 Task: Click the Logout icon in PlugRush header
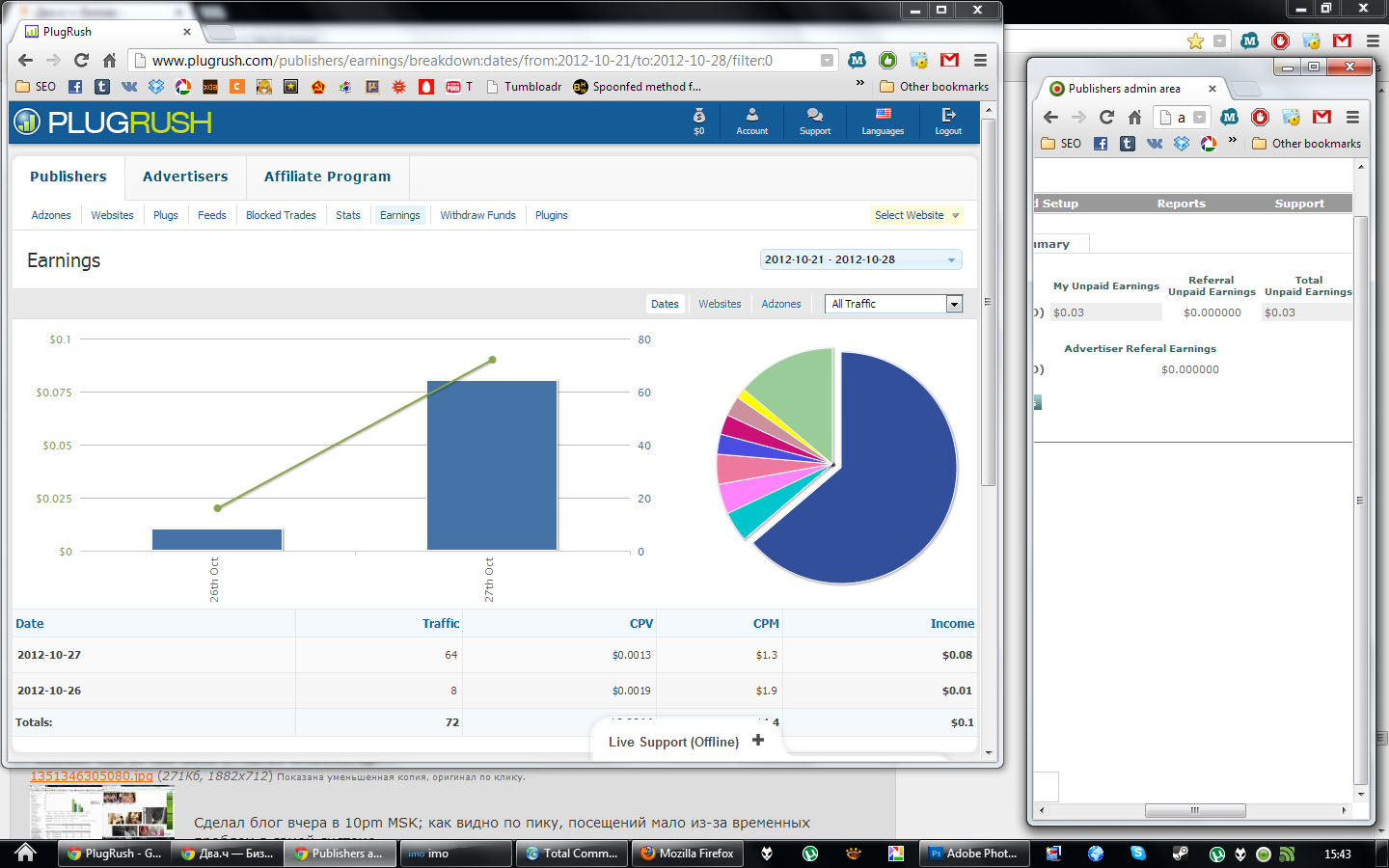pos(948,122)
